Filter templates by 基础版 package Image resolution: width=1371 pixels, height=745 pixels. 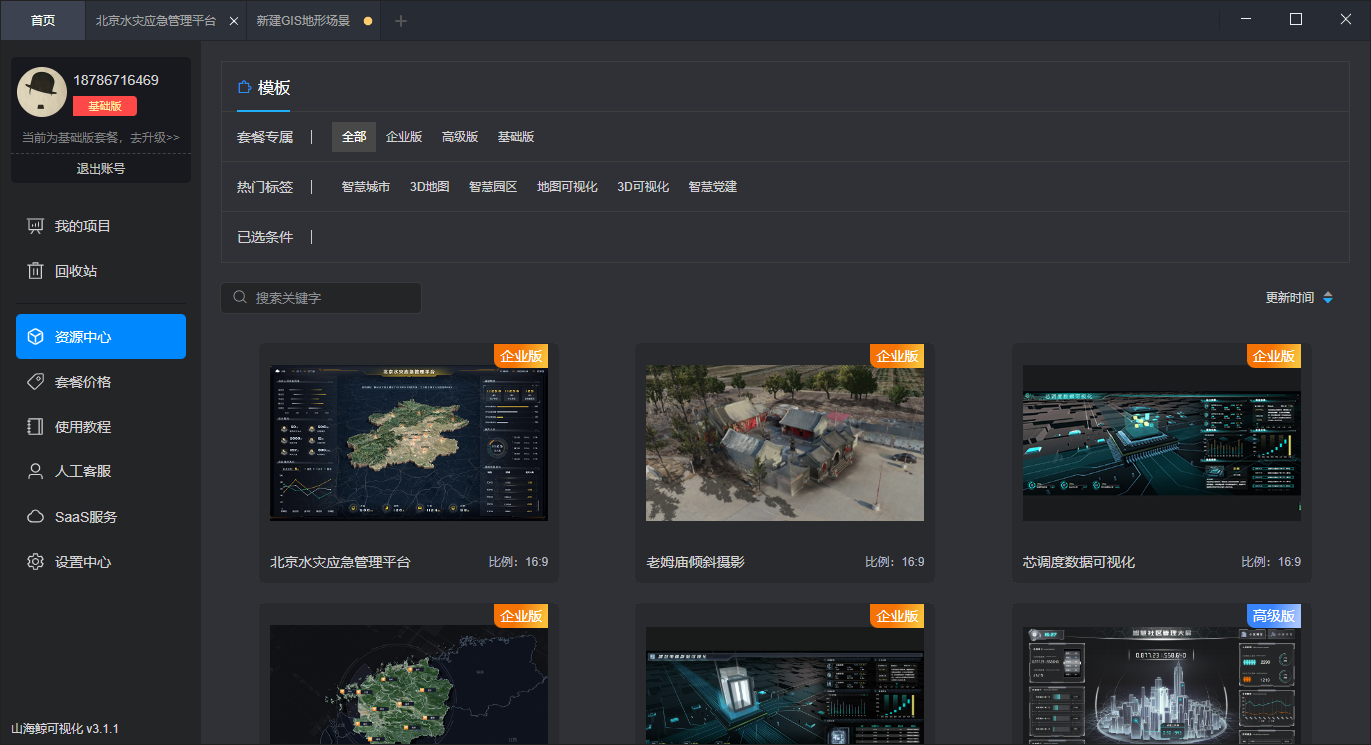pos(516,137)
